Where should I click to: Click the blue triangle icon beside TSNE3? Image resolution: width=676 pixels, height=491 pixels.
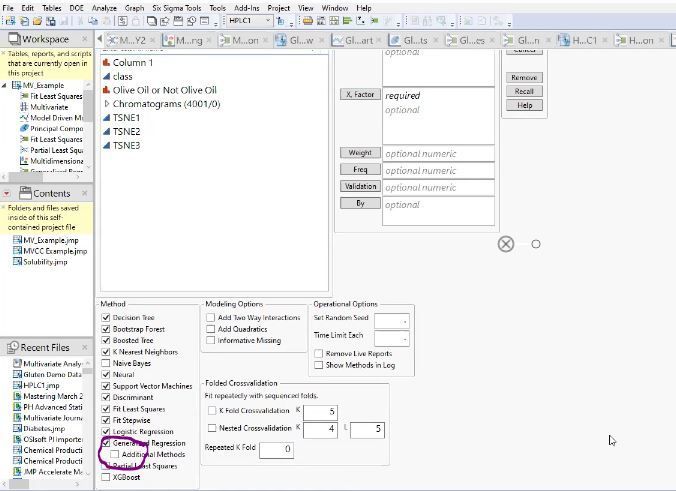pyautogui.click(x=106, y=145)
